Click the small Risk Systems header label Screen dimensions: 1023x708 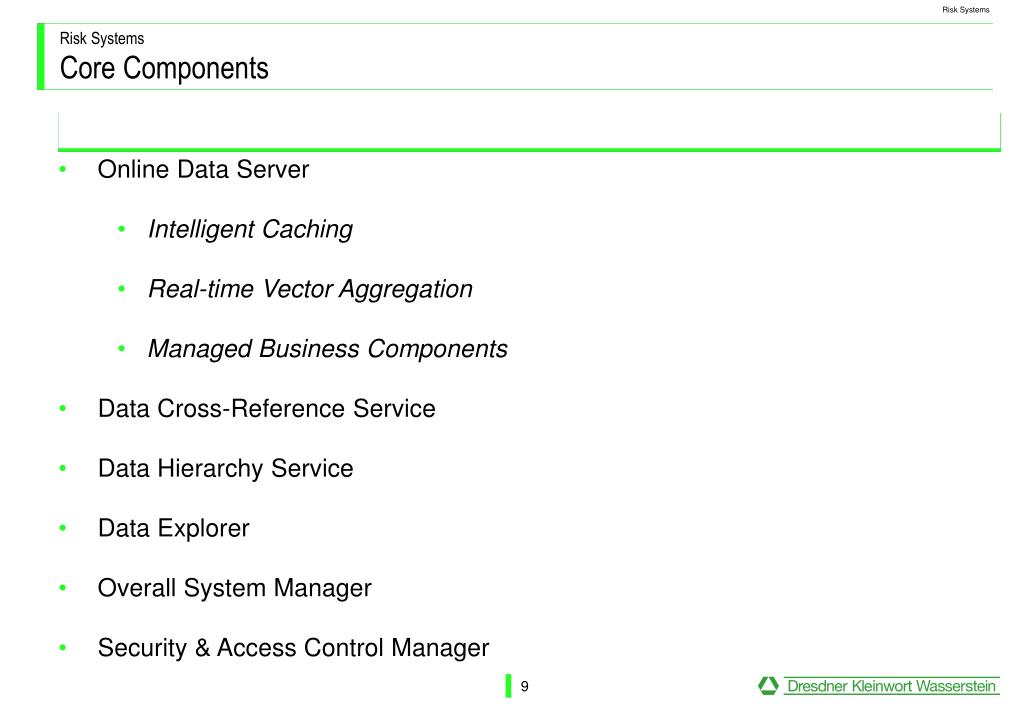pos(966,10)
